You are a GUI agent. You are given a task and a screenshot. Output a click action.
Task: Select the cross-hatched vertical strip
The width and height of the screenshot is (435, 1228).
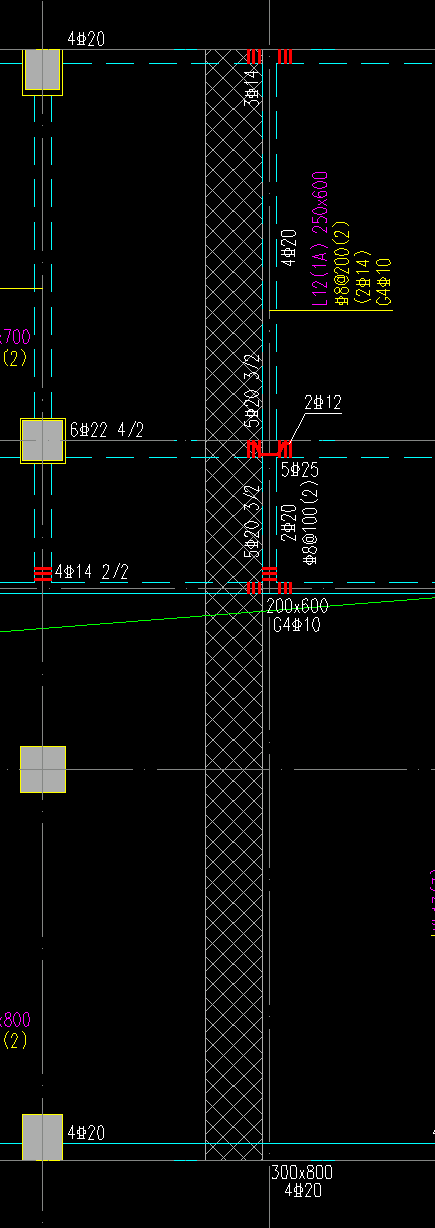click(x=234, y=605)
